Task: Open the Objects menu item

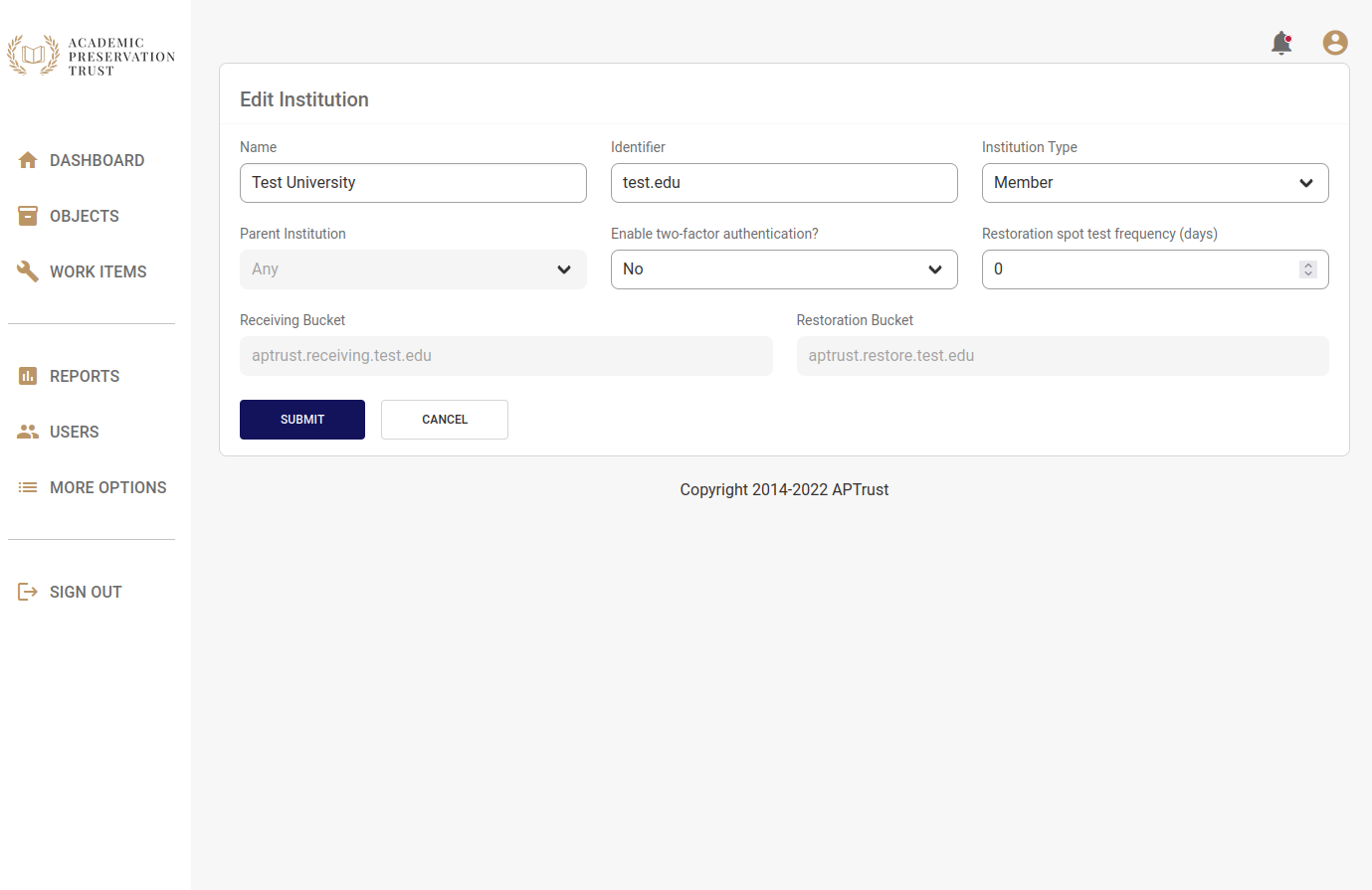Action: [x=85, y=216]
